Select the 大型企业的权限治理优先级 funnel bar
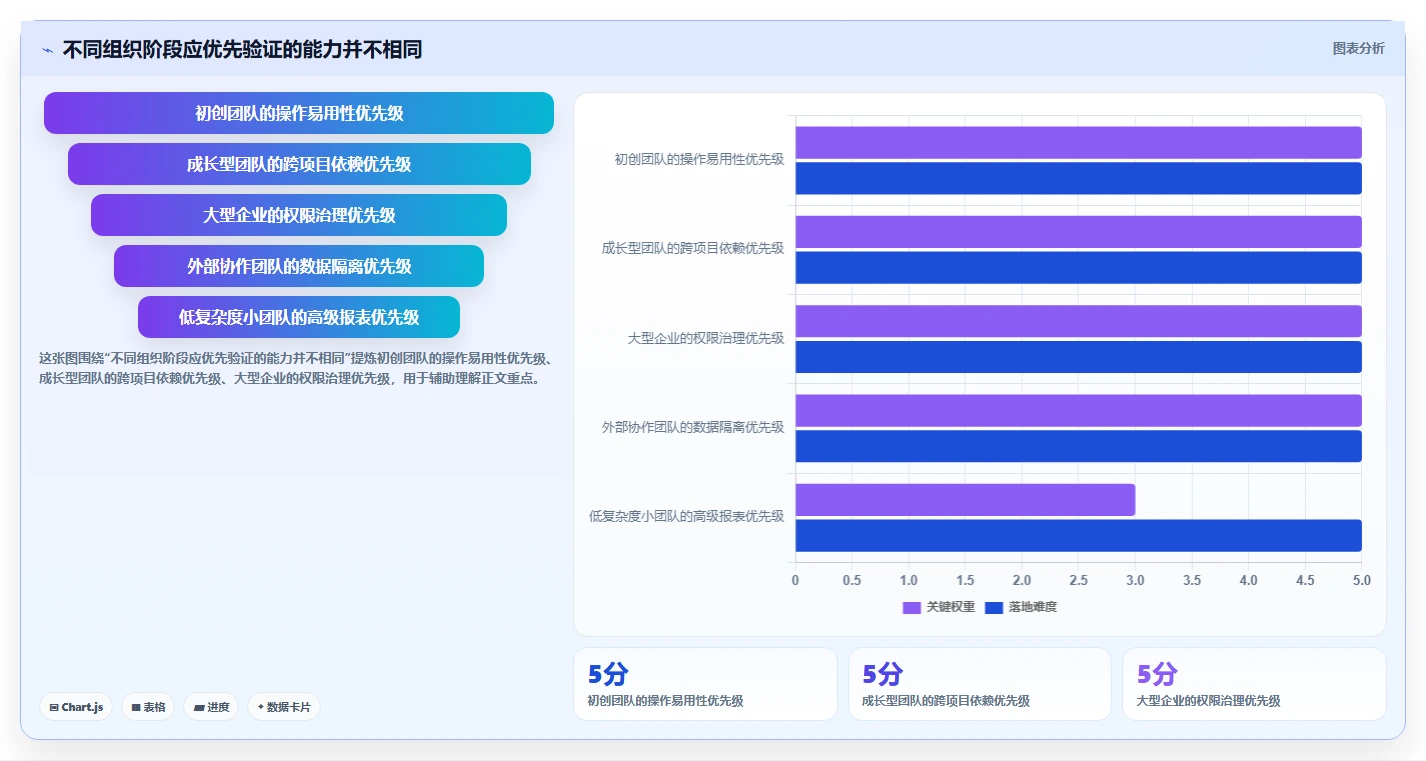The image size is (1426, 761). coord(299,215)
